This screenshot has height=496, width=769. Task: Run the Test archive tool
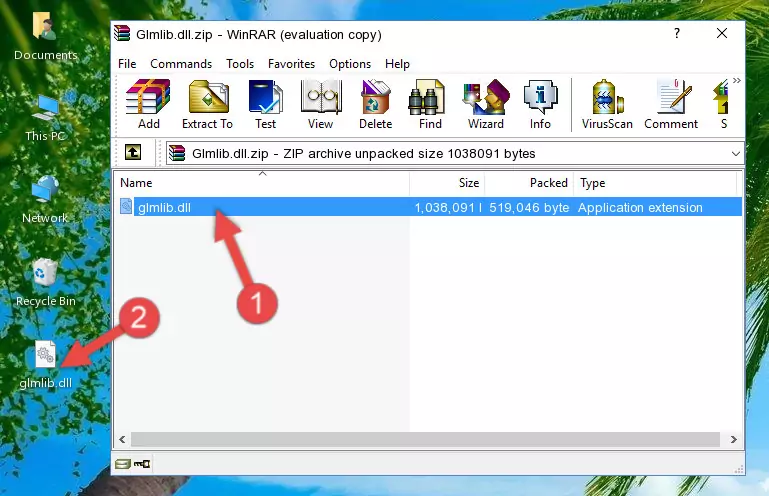[x=265, y=104]
